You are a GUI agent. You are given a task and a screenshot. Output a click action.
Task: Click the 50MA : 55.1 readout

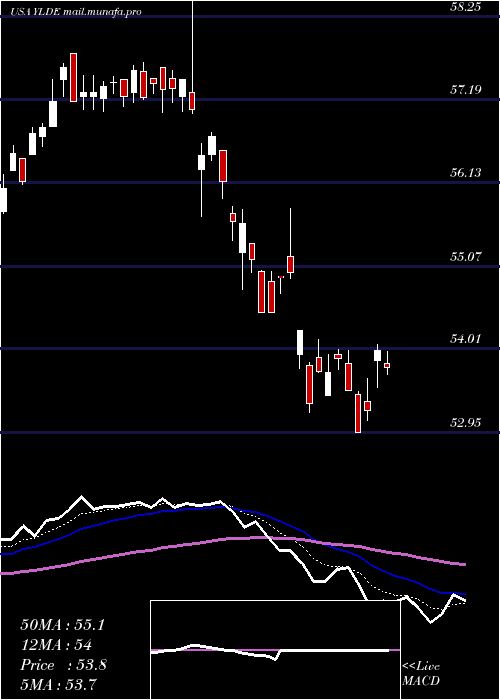click(x=62, y=625)
